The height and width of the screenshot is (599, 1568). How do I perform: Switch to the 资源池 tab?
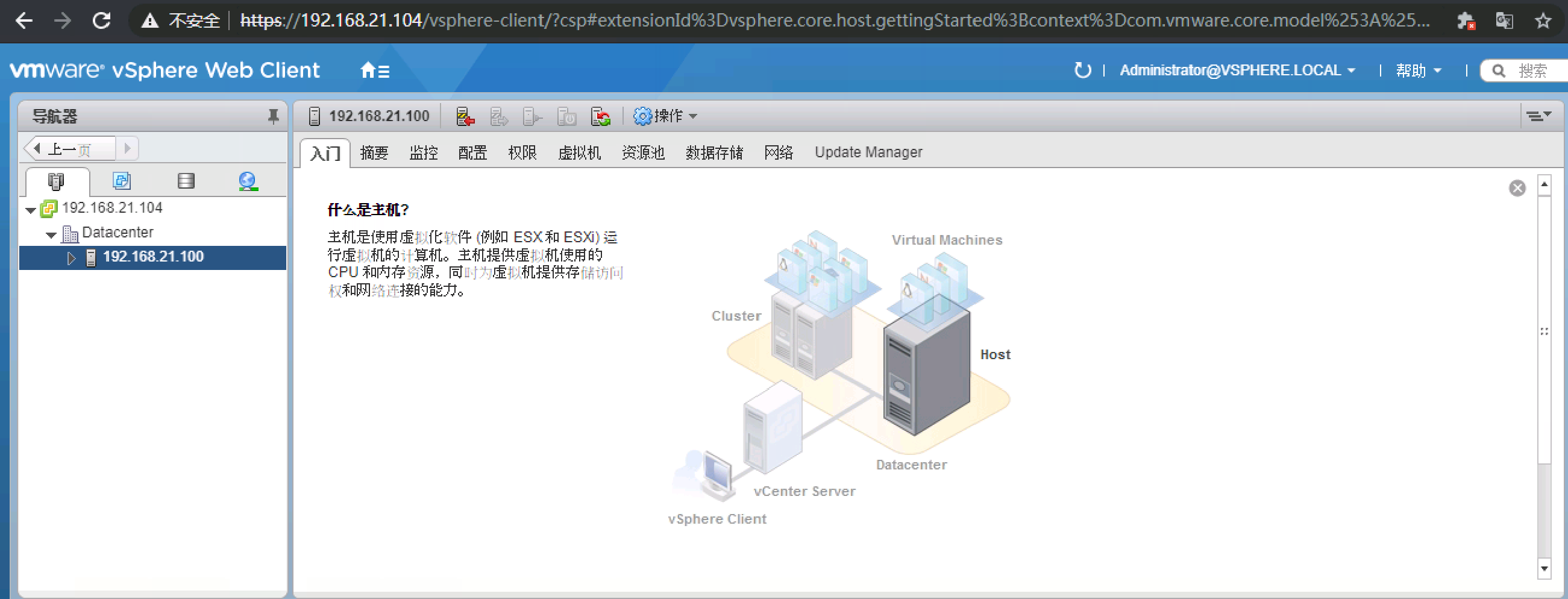pyautogui.click(x=643, y=152)
